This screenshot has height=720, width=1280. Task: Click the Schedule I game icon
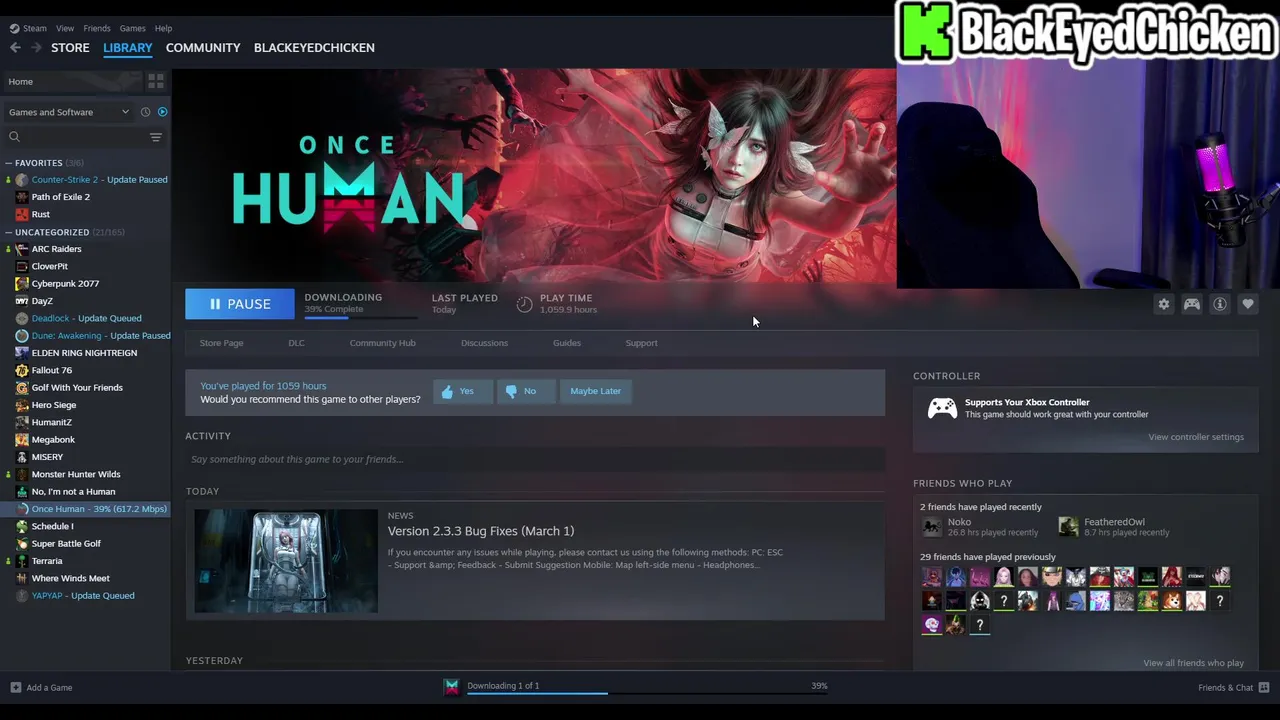[x=22, y=526]
